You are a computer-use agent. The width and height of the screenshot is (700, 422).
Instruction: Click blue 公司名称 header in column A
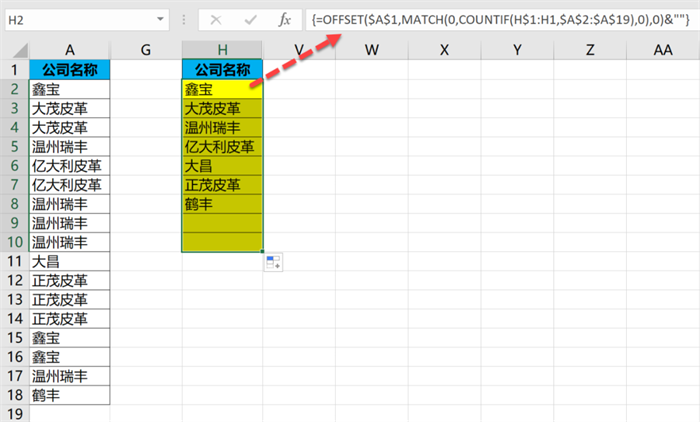point(70,70)
